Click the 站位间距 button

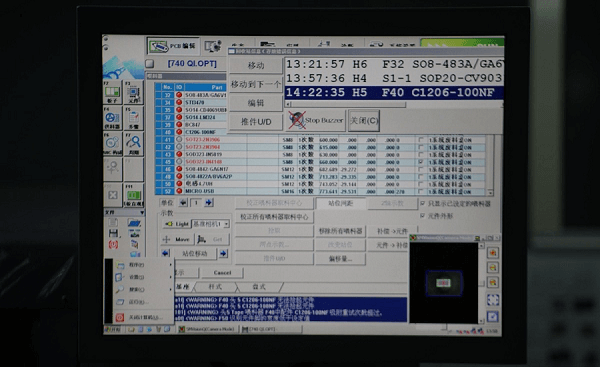[x=340, y=203]
